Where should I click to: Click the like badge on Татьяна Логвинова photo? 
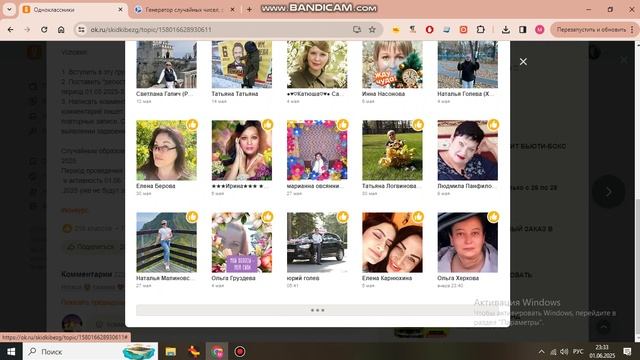click(x=418, y=124)
